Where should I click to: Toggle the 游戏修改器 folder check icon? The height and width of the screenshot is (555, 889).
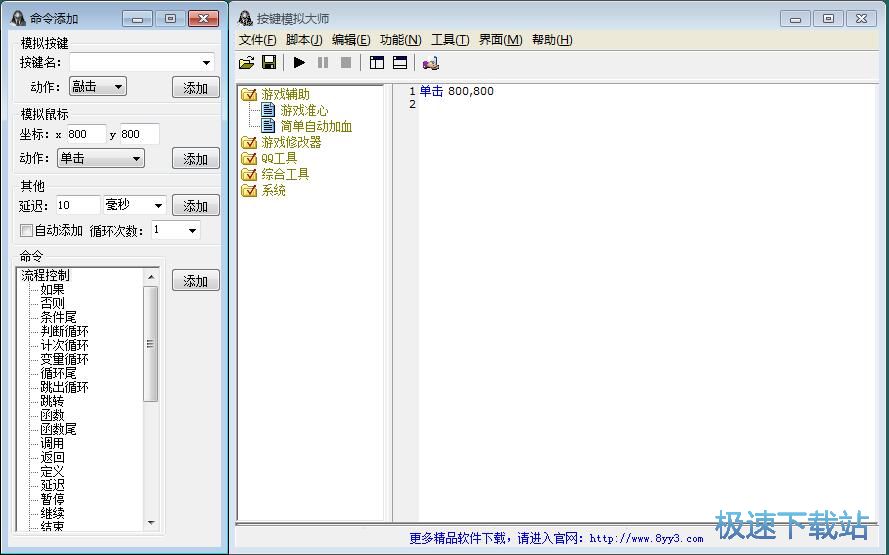(249, 143)
